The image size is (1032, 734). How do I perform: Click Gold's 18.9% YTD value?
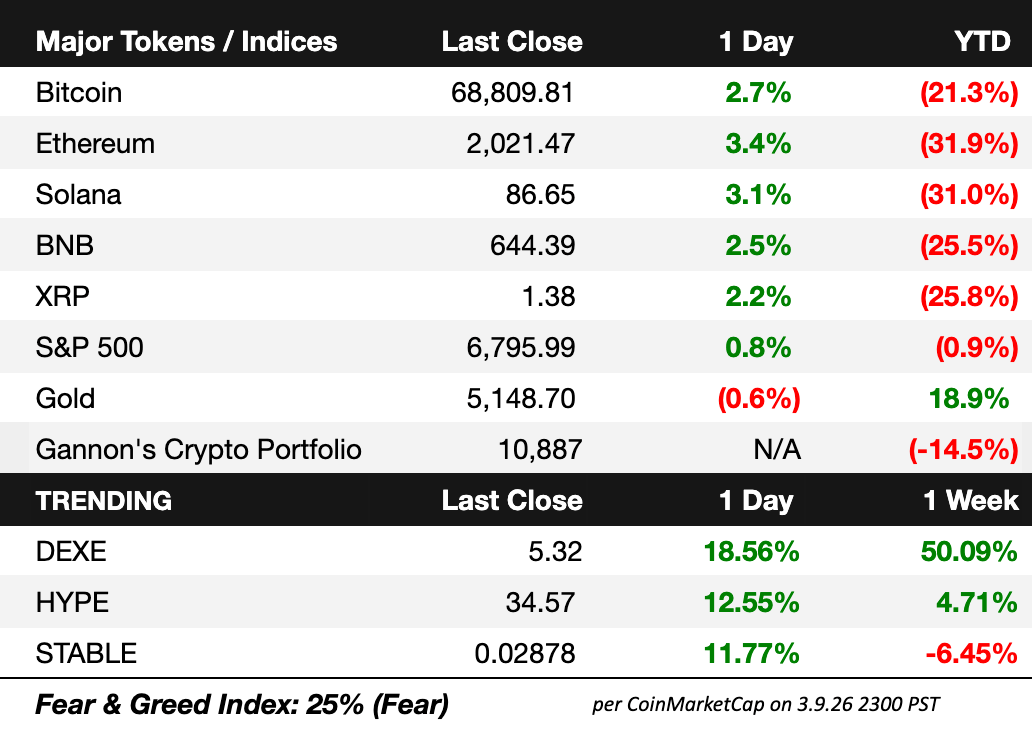[x=968, y=398]
